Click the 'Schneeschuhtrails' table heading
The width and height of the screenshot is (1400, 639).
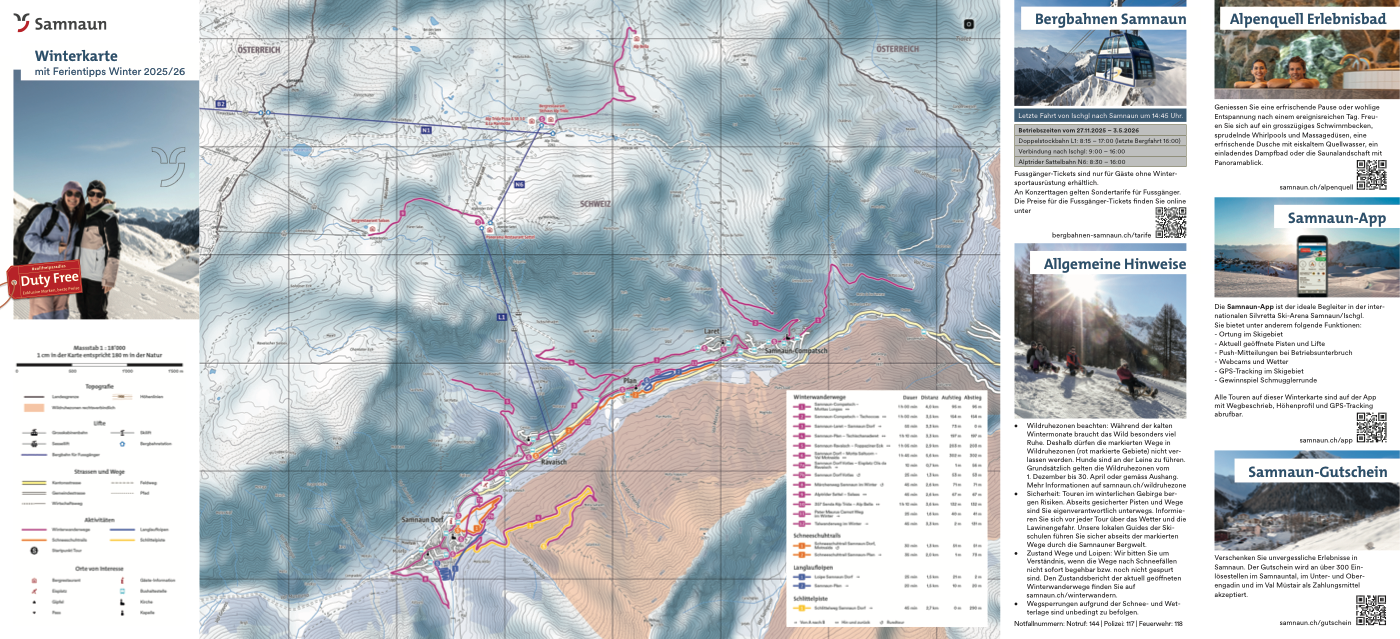tap(817, 536)
